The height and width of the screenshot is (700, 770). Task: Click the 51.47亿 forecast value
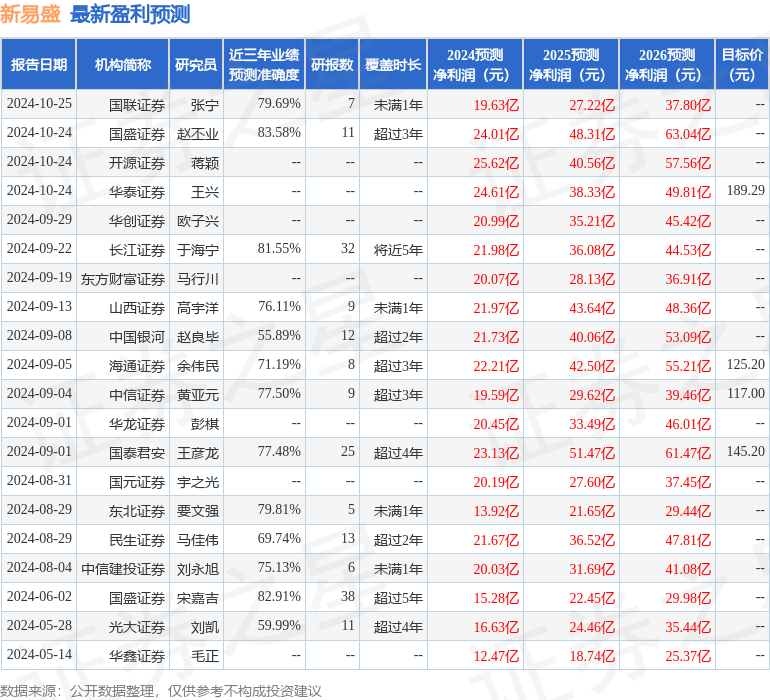(x=592, y=453)
